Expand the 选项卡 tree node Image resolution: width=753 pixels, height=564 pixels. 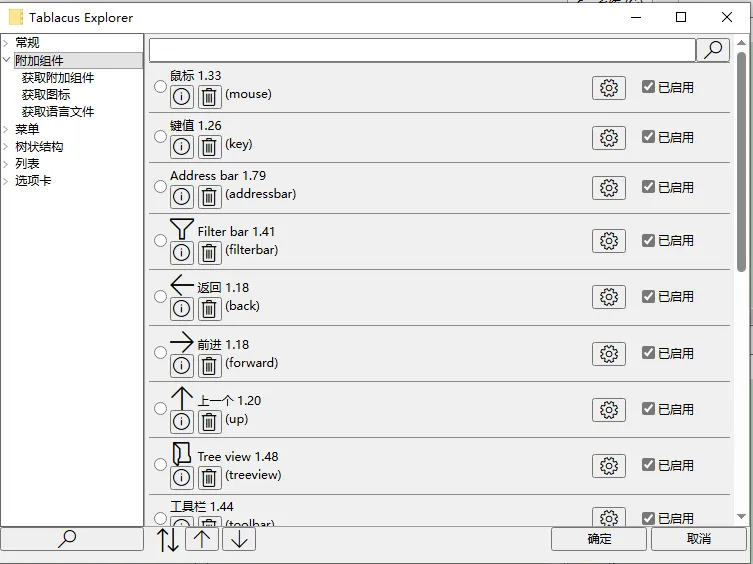(6, 181)
